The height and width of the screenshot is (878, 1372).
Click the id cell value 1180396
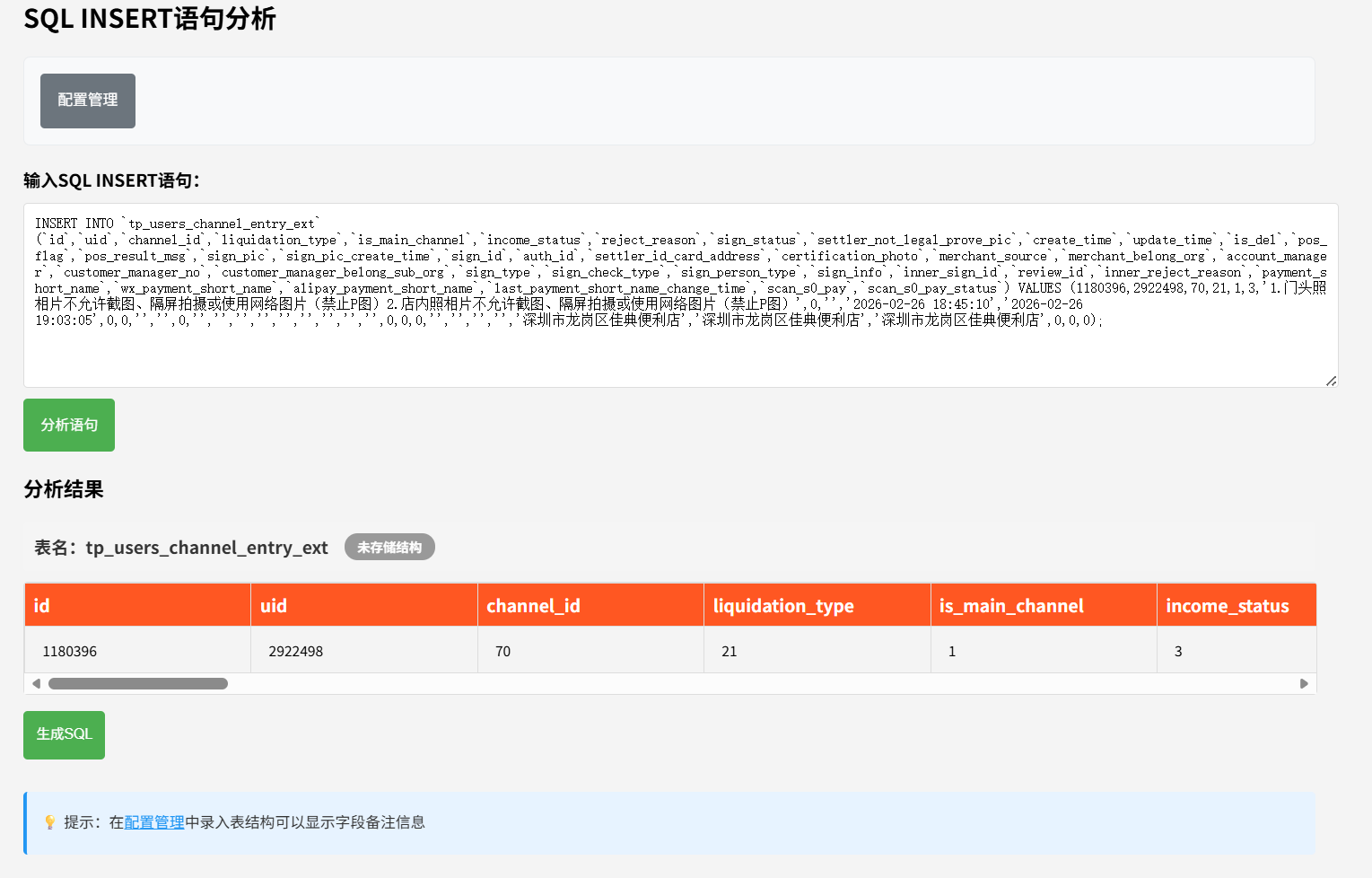70,652
